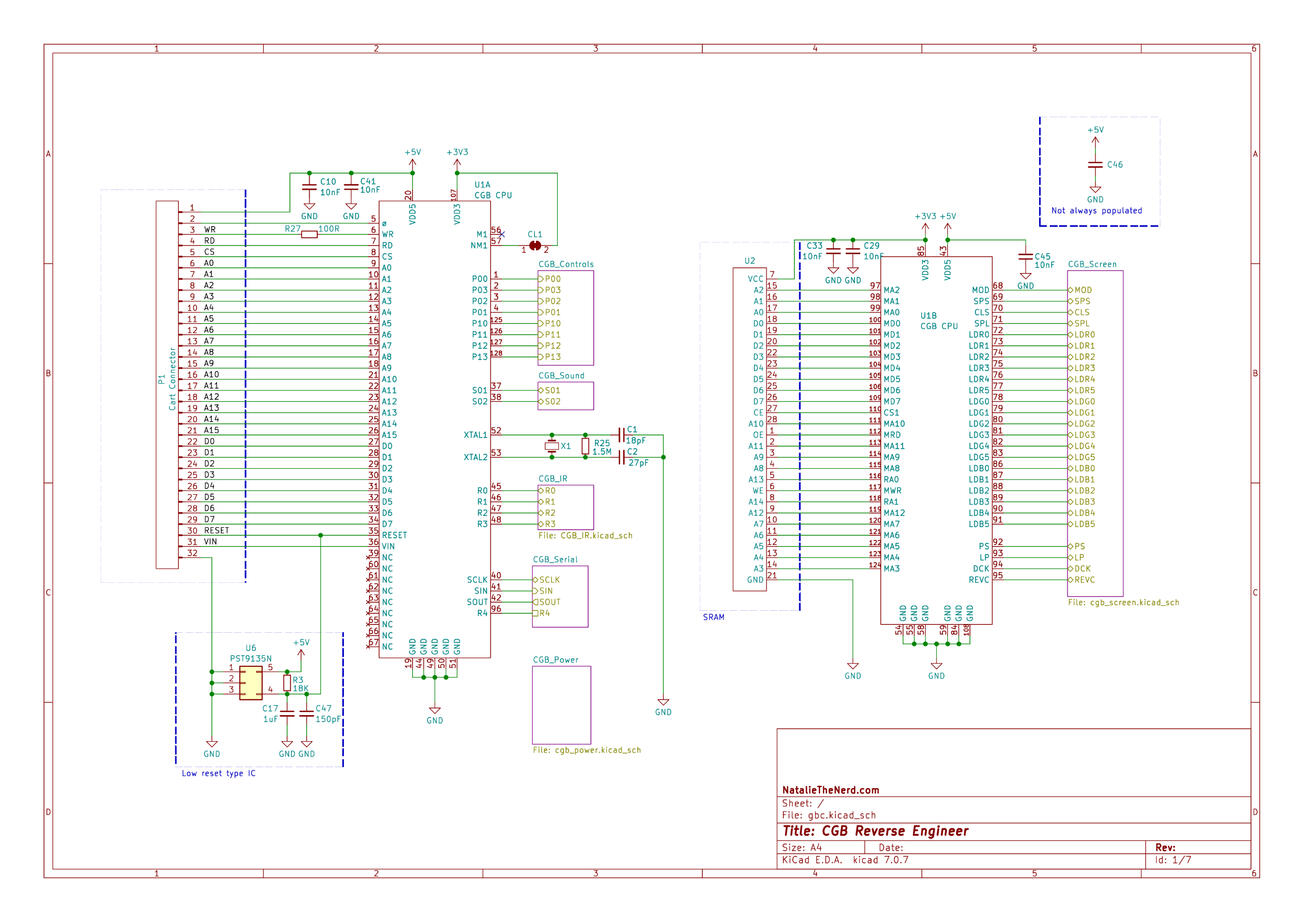Open the CGB_IR.kicad_sch sheet link
This screenshot has width=1304, height=922.
click(x=585, y=535)
